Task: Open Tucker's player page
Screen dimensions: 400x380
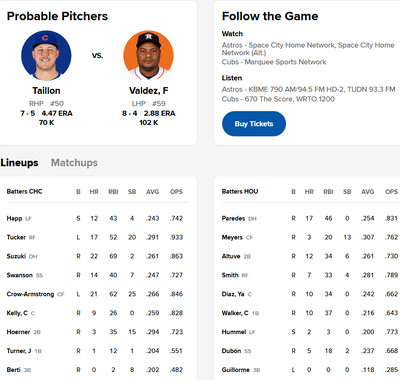Action: pyautogui.click(x=16, y=237)
